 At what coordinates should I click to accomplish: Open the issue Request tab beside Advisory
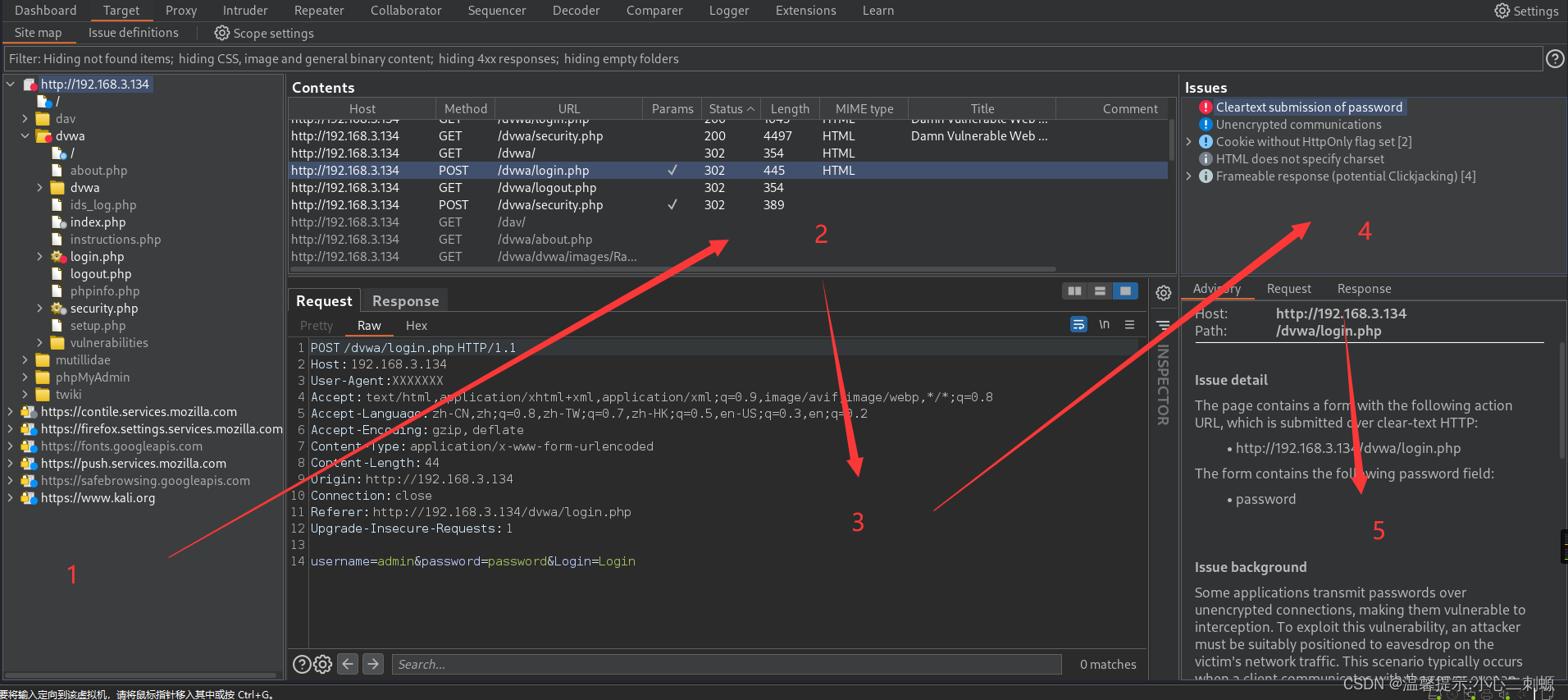tap(1288, 289)
